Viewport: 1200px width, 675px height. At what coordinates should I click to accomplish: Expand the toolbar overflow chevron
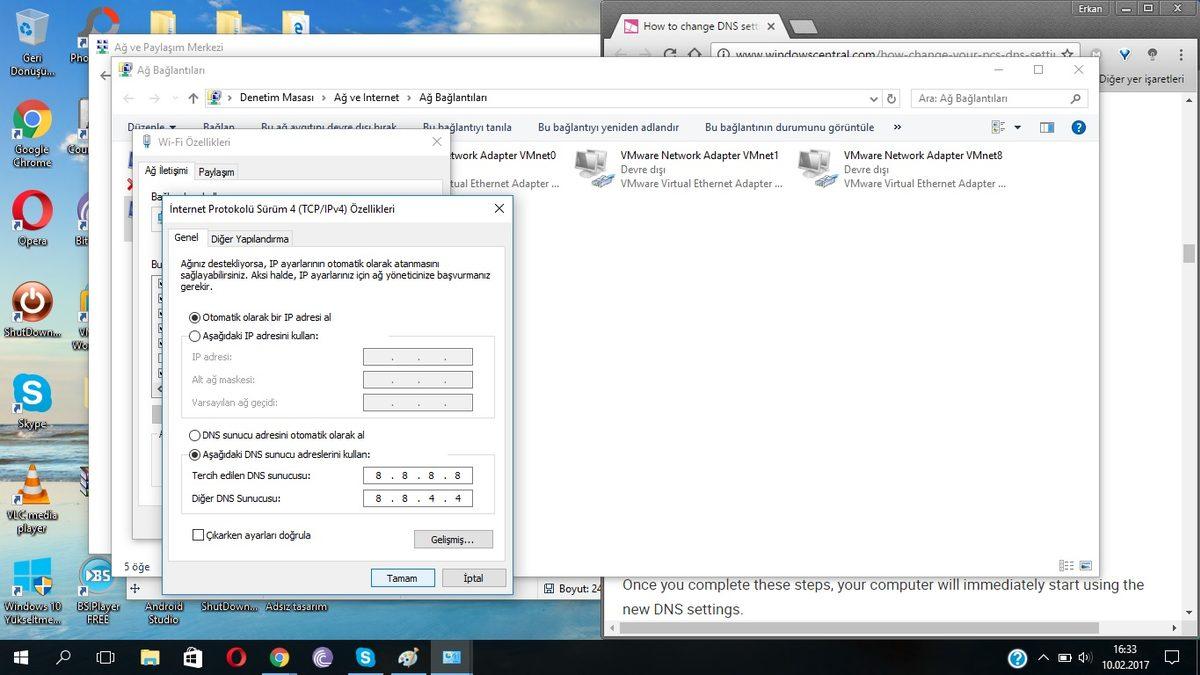[896, 127]
